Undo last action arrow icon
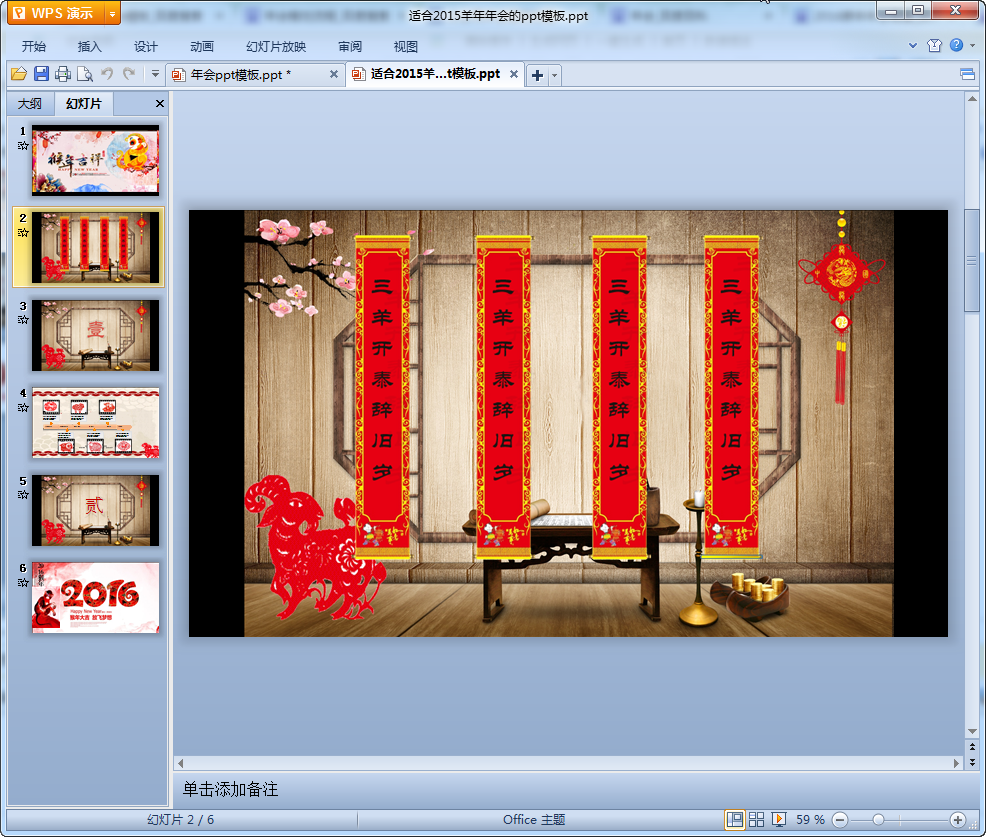986x837 pixels. [107, 74]
